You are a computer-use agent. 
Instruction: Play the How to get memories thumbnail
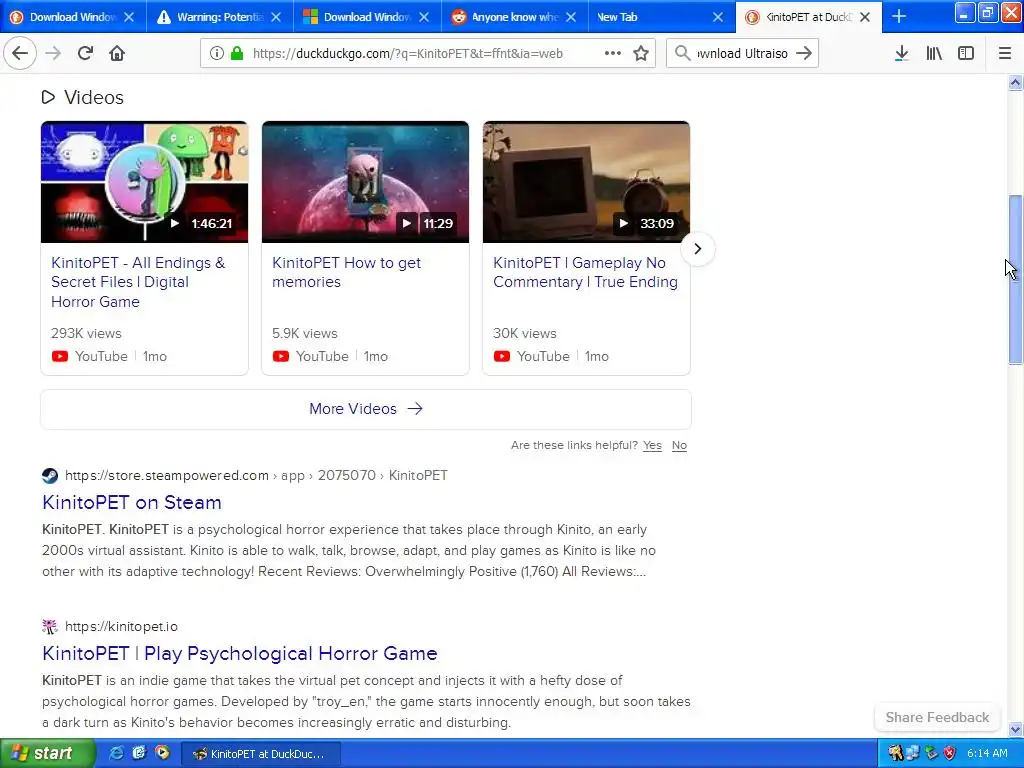[365, 182]
